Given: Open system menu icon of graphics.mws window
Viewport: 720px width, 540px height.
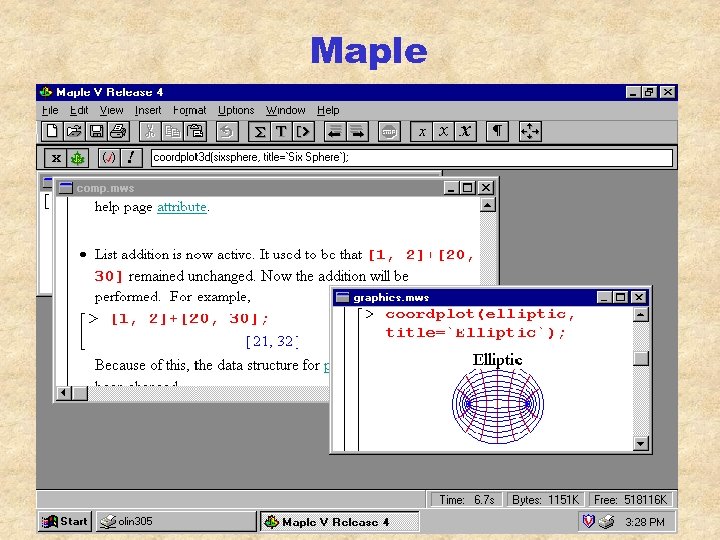Looking at the screenshot, I should [343, 298].
